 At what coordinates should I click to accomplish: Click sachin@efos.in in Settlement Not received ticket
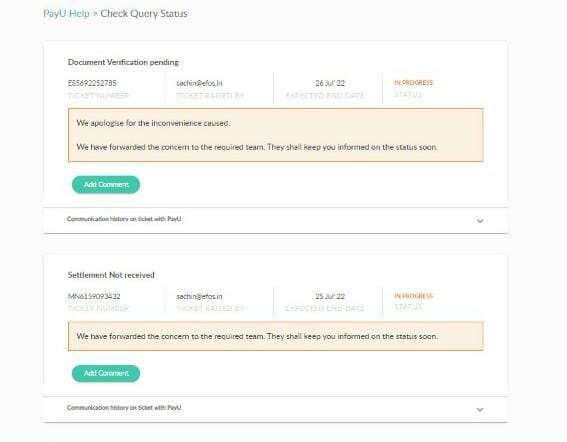(199, 296)
